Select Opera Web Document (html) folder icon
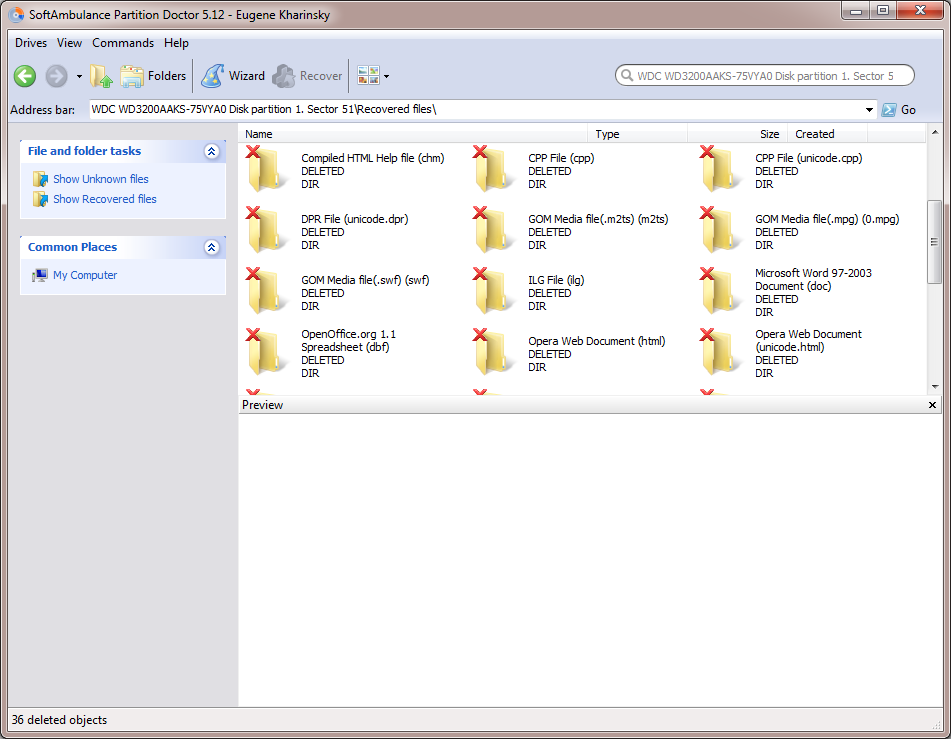This screenshot has width=951, height=739. [x=492, y=353]
